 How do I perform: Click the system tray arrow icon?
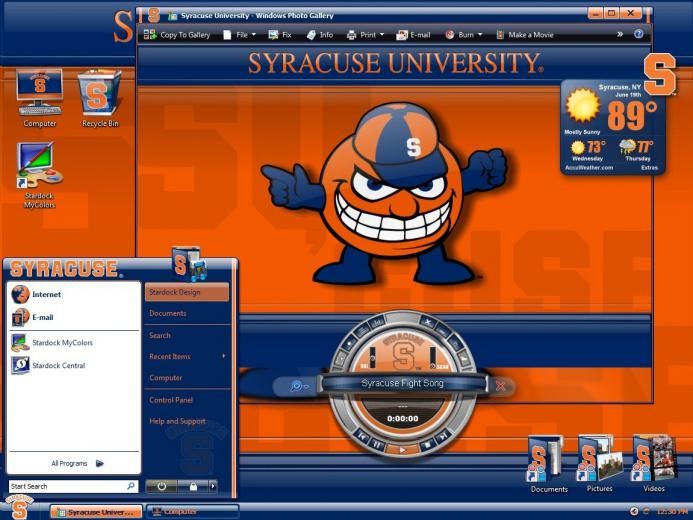tap(634, 511)
